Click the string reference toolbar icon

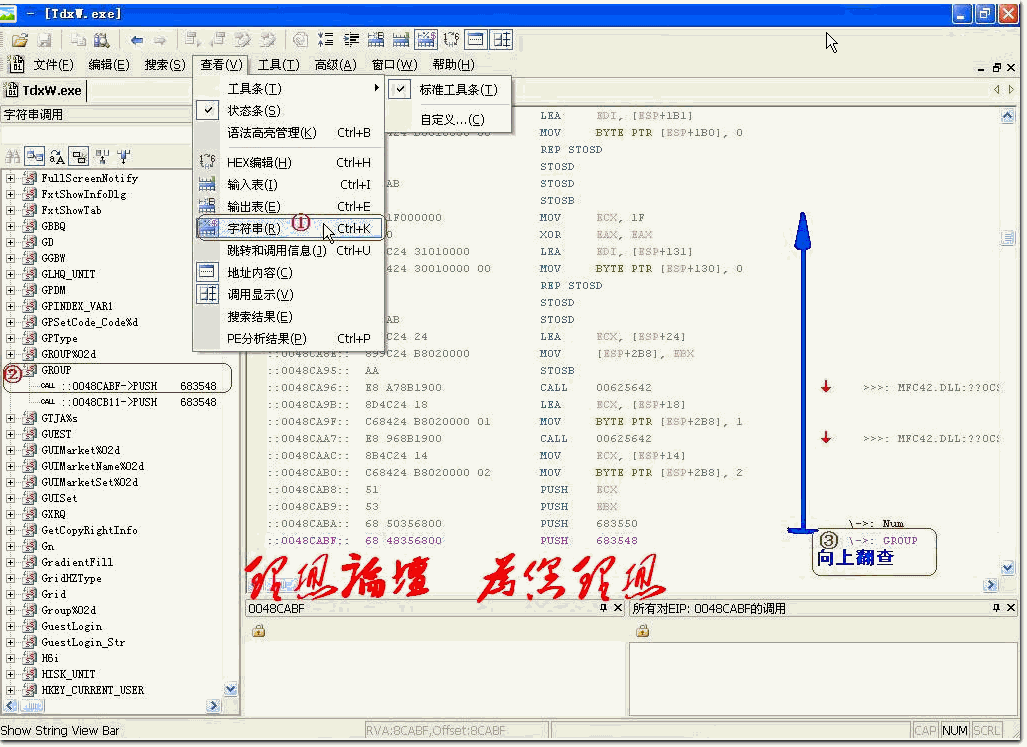(x=426, y=39)
